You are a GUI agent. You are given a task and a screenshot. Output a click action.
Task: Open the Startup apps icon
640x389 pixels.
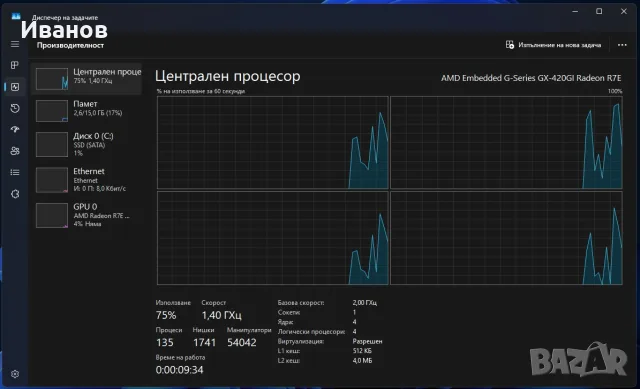[x=15, y=129]
